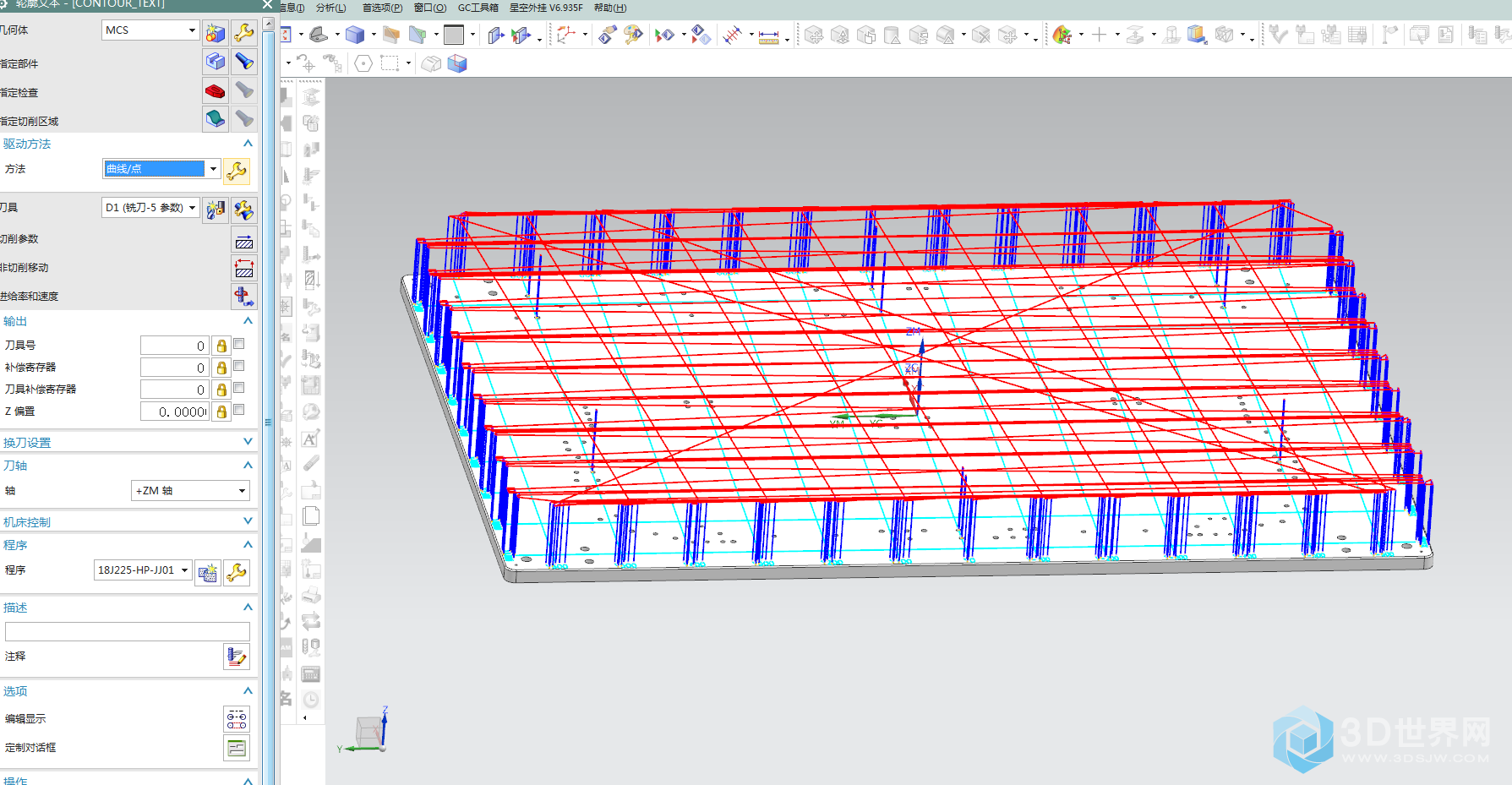The height and width of the screenshot is (785, 1512).
Task: Toggle the lock icon for tool compensation register (刀具补偿寄存器)
Action: point(221,390)
